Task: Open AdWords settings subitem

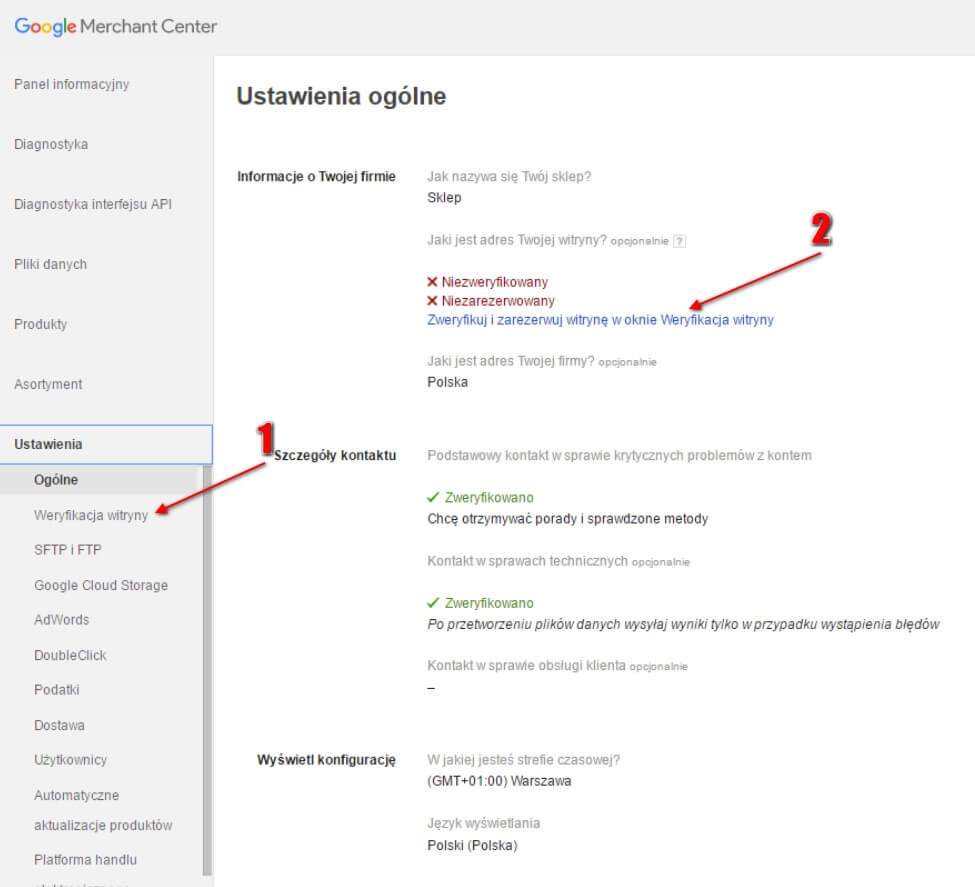Action: click(x=62, y=620)
